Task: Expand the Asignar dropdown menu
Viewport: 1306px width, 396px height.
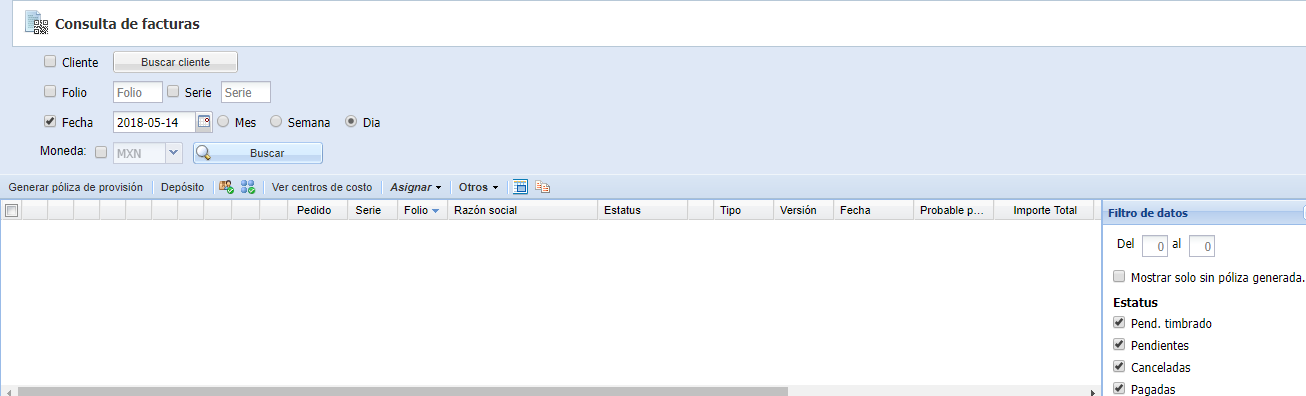Action: pos(416,187)
